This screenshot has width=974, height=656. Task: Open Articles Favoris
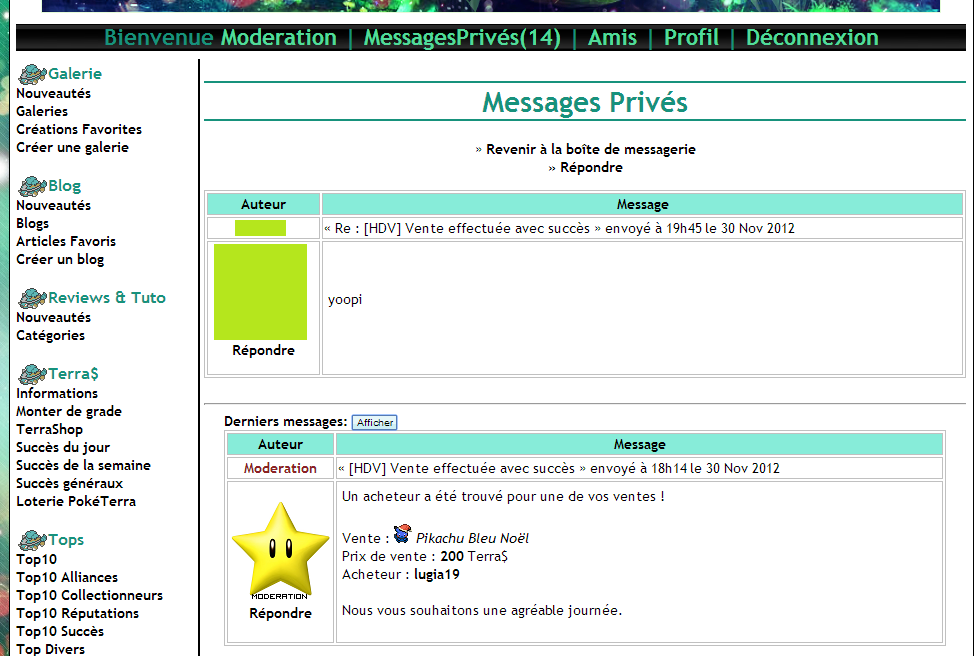[66, 241]
